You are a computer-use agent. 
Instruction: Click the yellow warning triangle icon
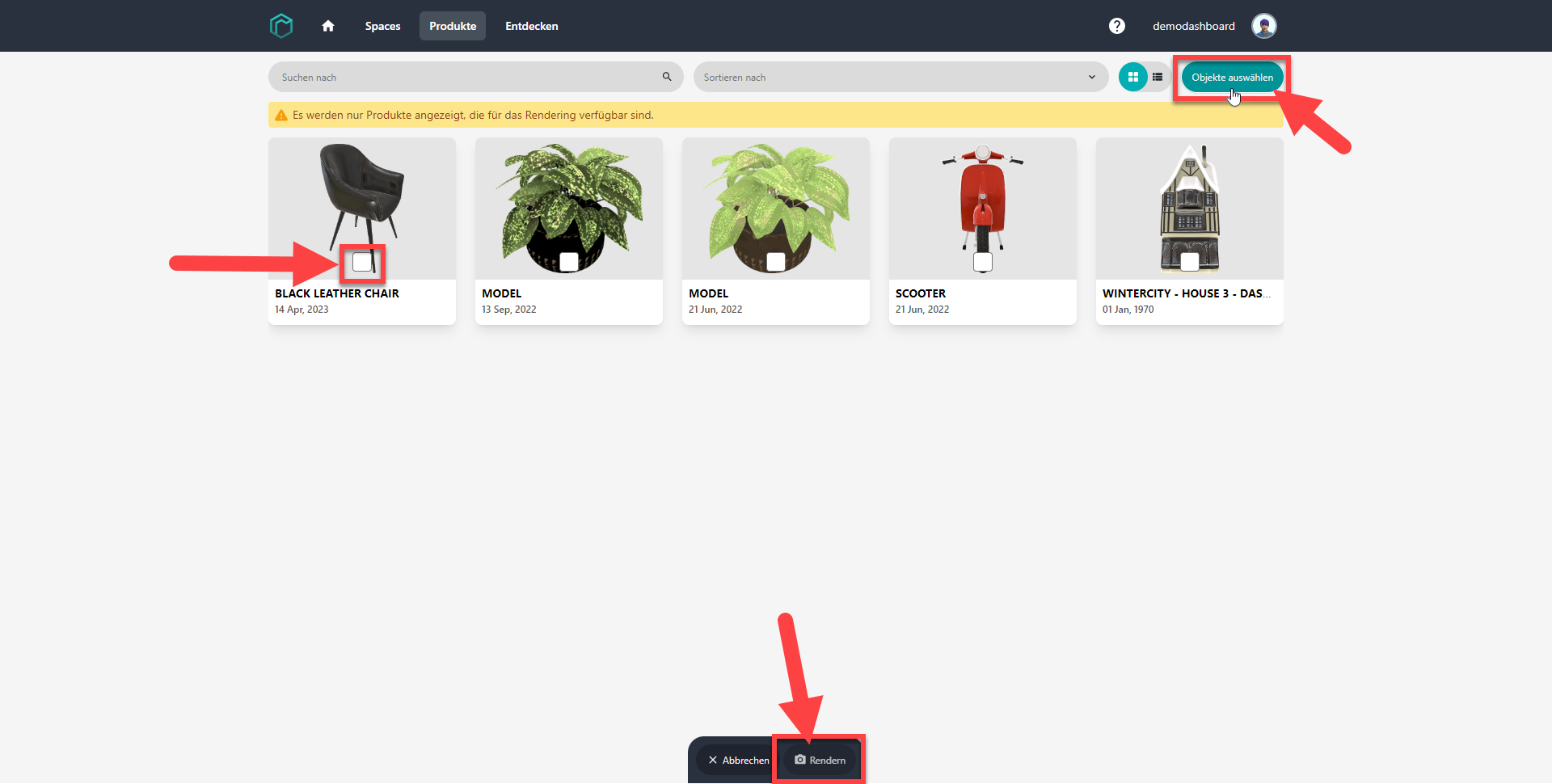(281, 116)
